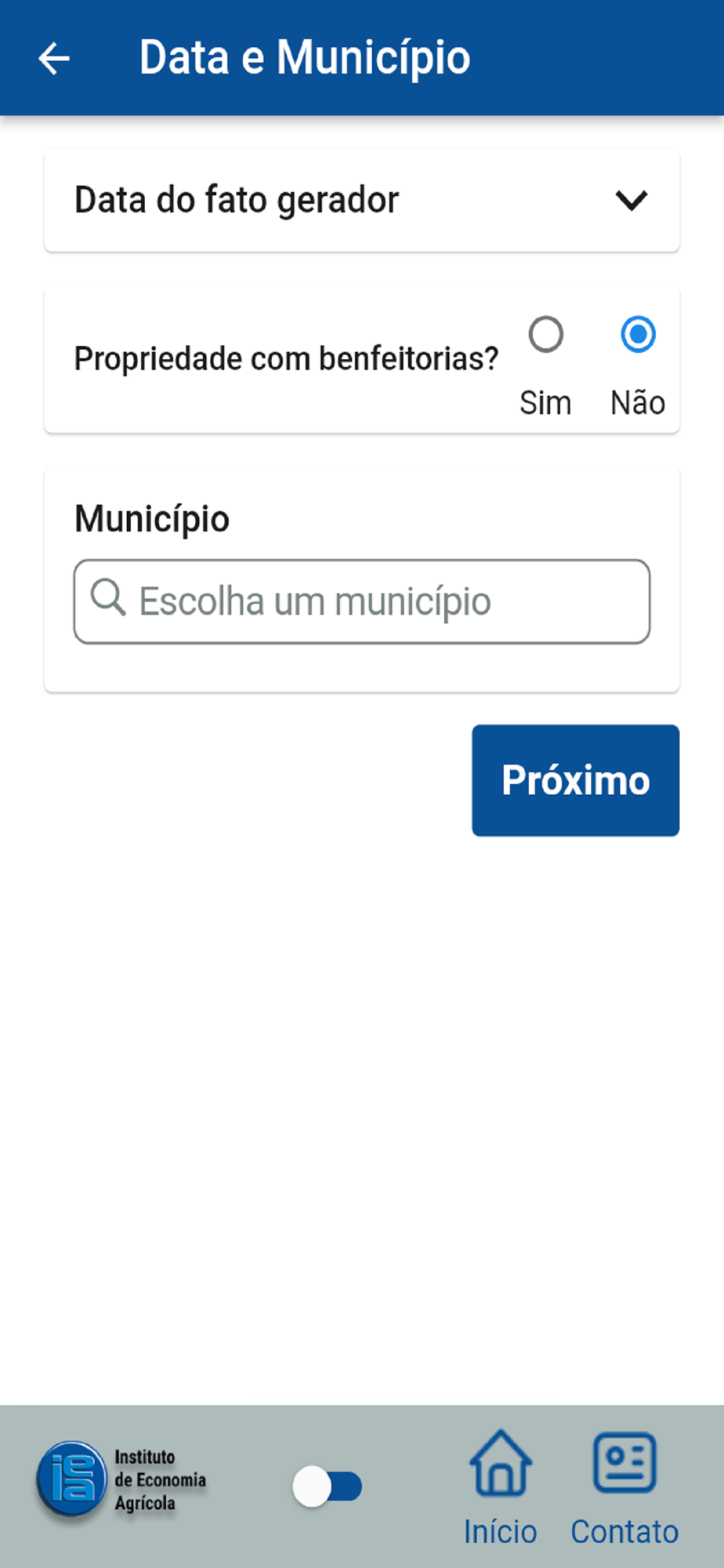Click the Não label text
Screen dimensions: 724x1568
coord(638,403)
